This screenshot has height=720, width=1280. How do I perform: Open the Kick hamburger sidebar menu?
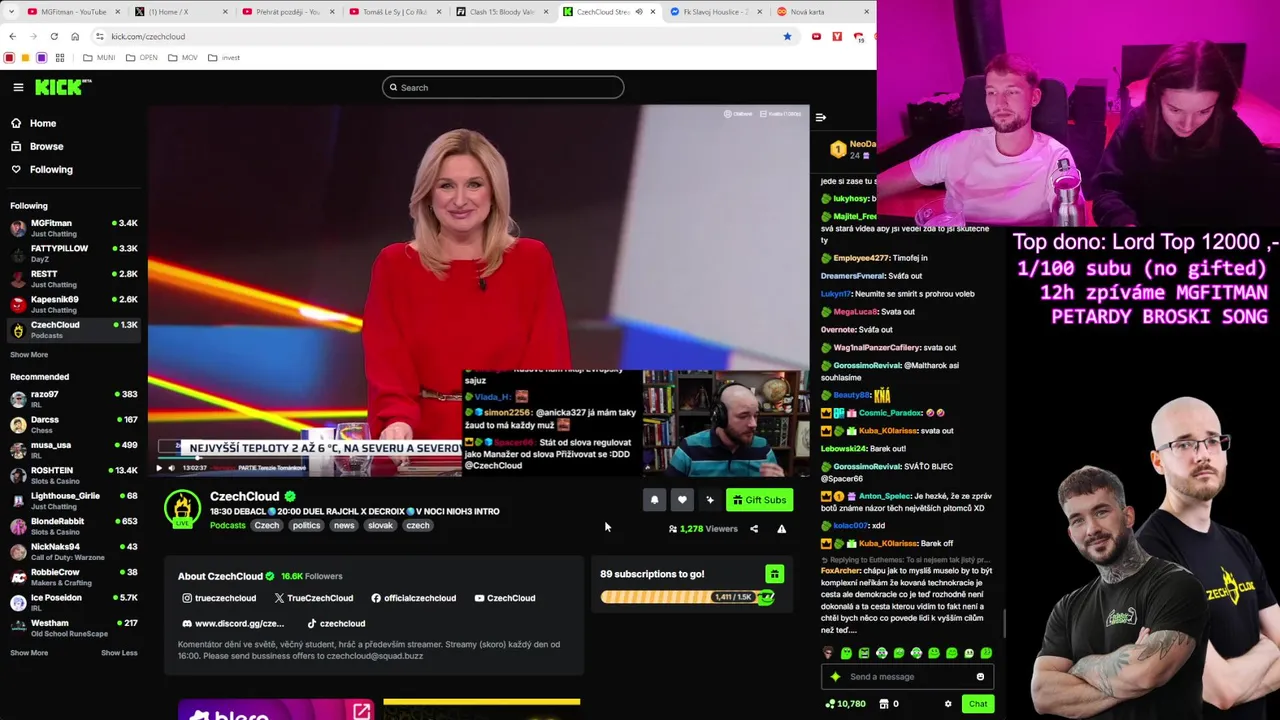tap(18, 87)
